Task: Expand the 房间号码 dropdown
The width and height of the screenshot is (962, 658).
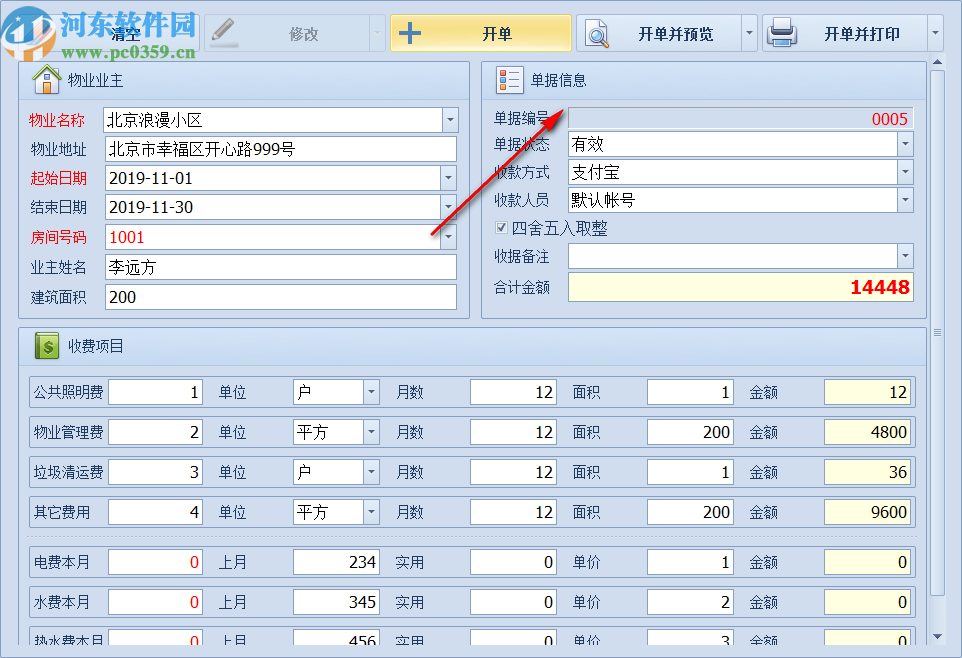Action: (449, 238)
